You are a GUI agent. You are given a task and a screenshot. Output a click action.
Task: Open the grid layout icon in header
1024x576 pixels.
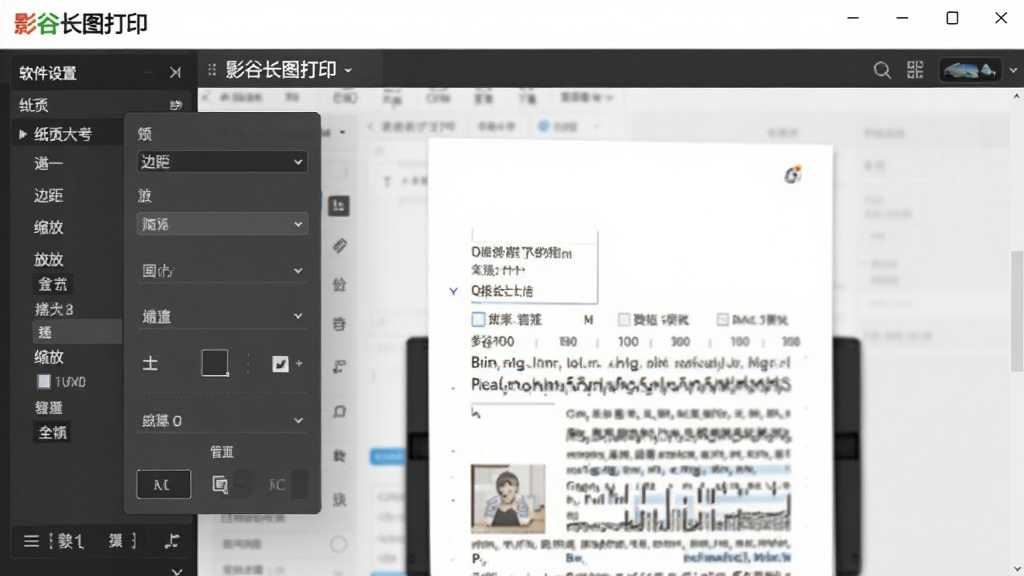pos(915,70)
